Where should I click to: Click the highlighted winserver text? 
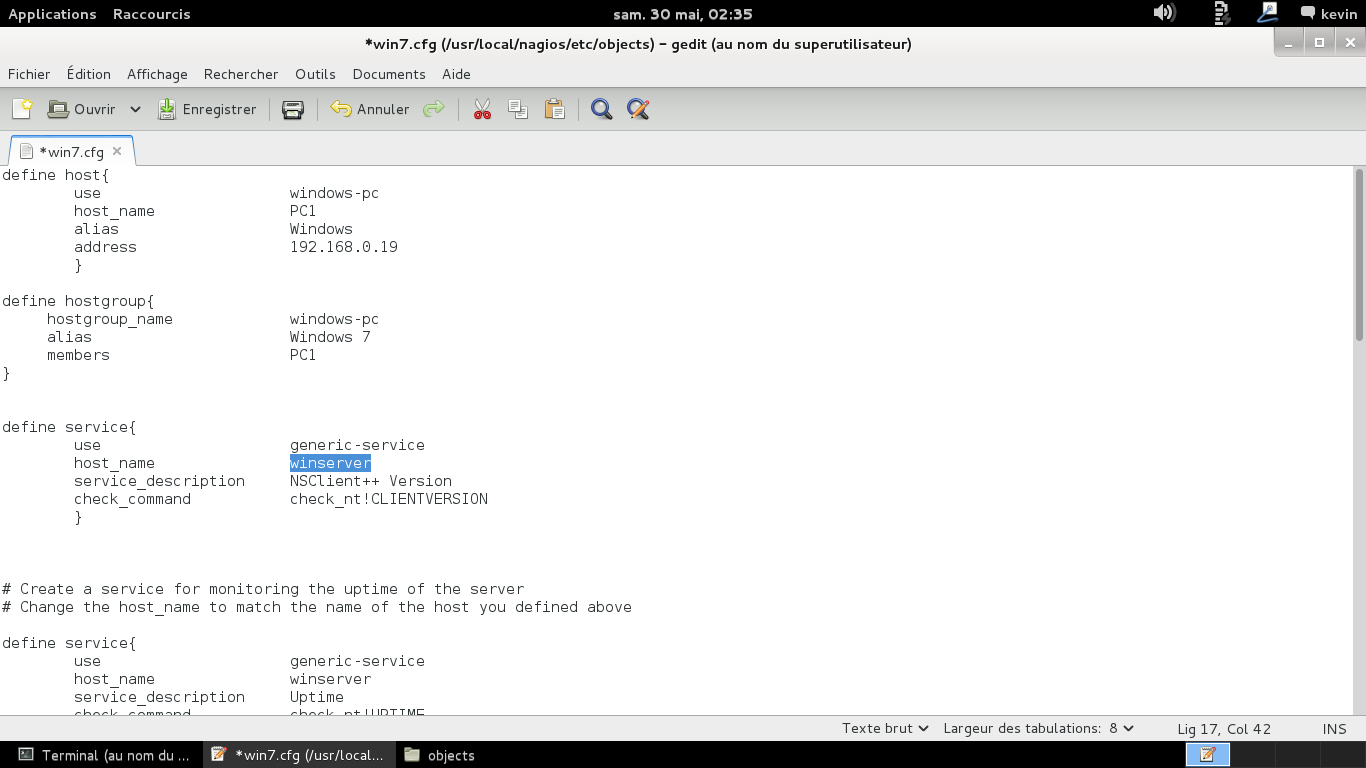330,463
